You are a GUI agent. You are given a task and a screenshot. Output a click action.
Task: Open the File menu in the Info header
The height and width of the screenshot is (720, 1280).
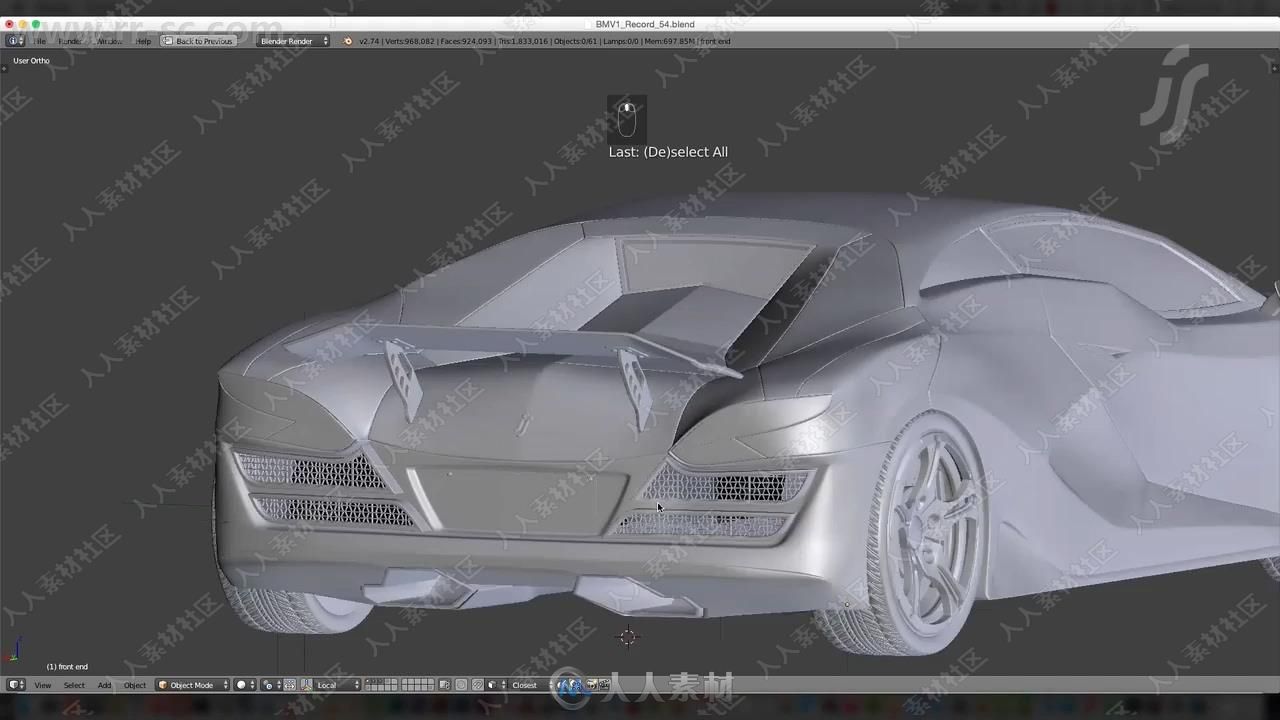pyautogui.click(x=40, y=41)
